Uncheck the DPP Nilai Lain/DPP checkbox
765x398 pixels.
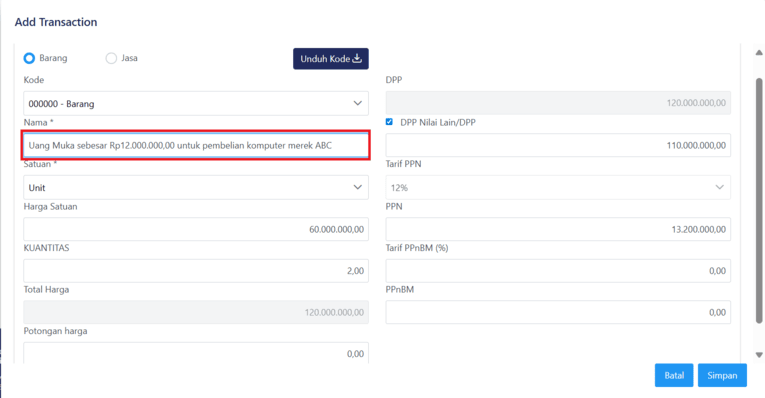point(389,122)
